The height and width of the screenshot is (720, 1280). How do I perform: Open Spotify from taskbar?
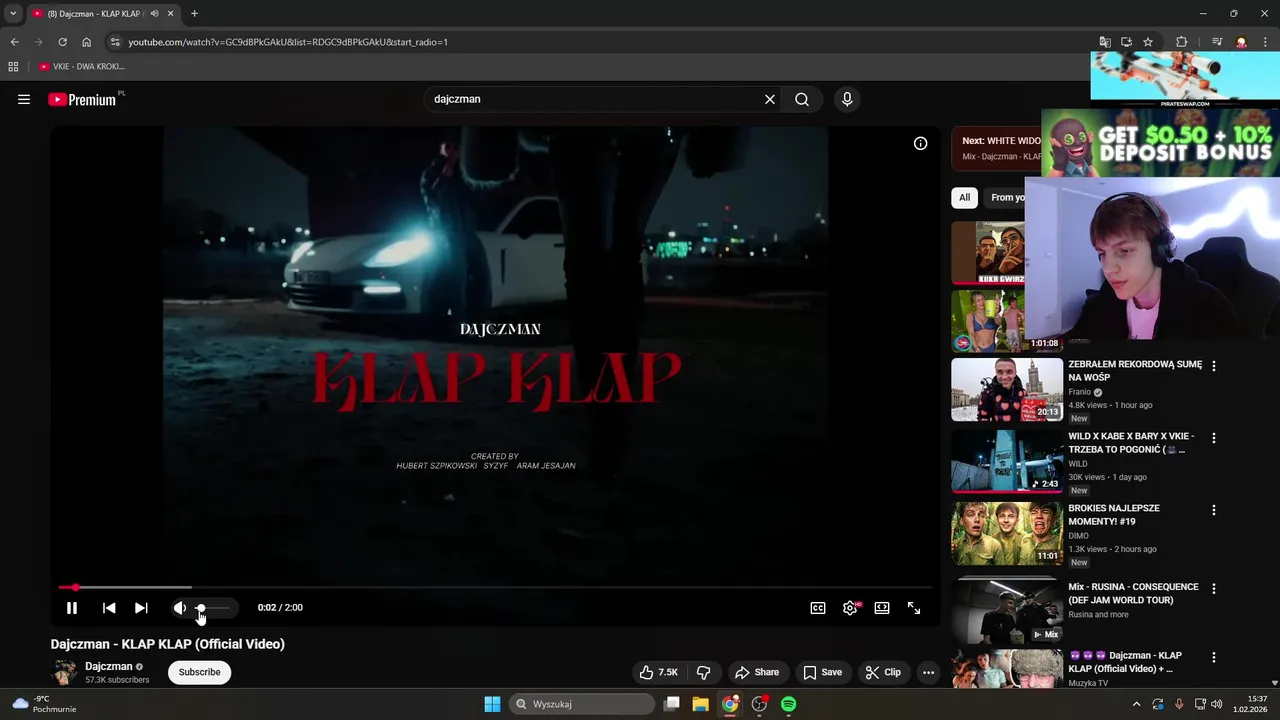[789, 704]
